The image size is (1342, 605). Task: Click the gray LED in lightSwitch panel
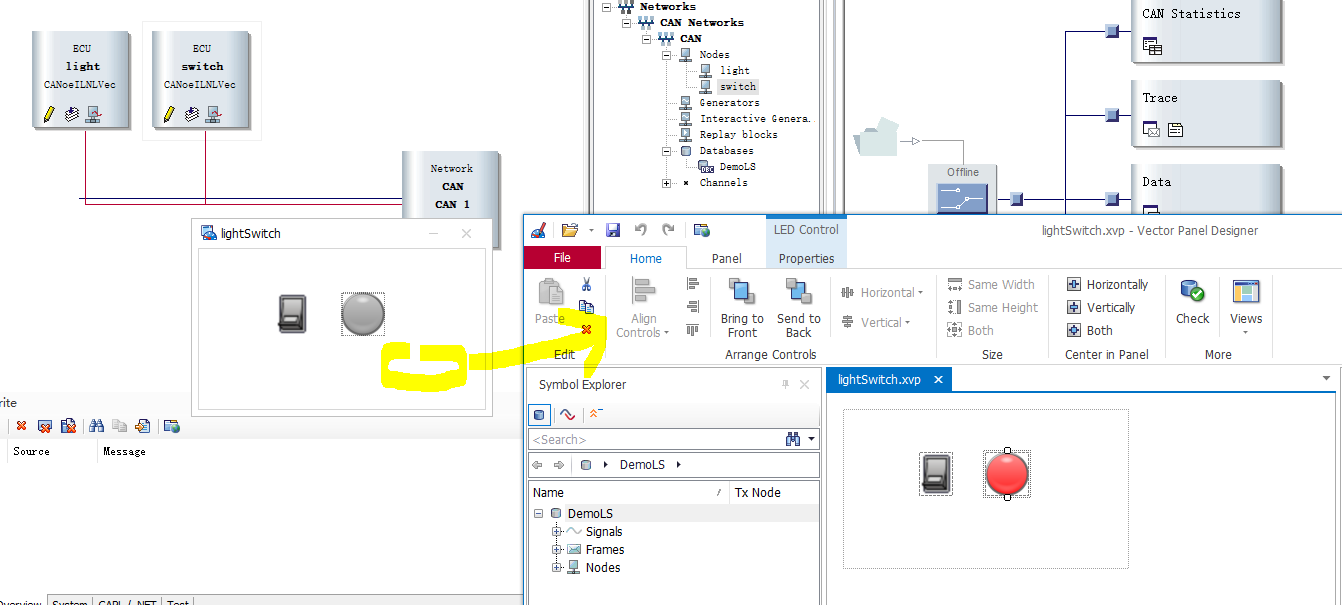click(362, 314)
